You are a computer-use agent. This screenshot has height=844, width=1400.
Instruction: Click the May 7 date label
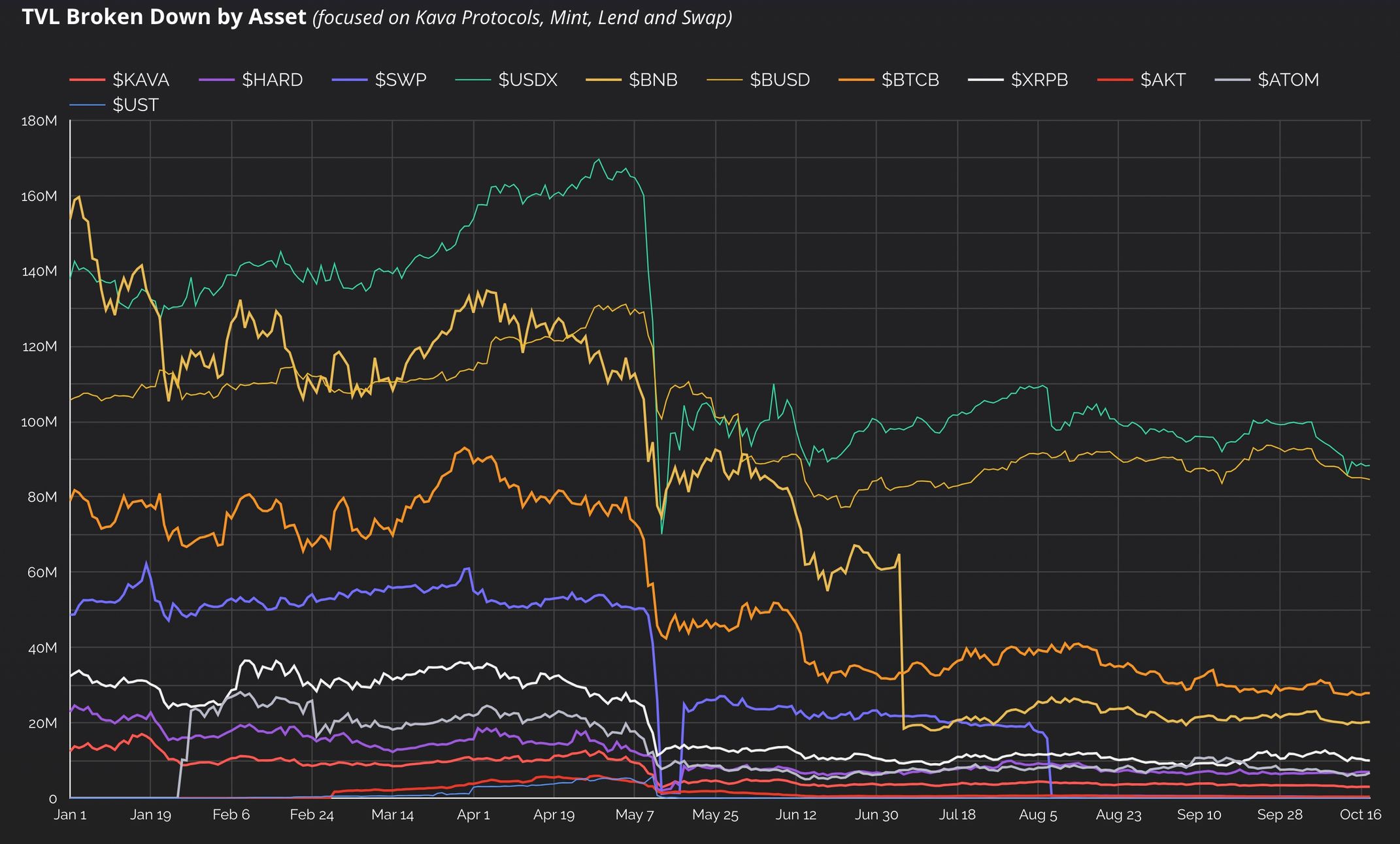pyautogui.click(x=634, y=815)
